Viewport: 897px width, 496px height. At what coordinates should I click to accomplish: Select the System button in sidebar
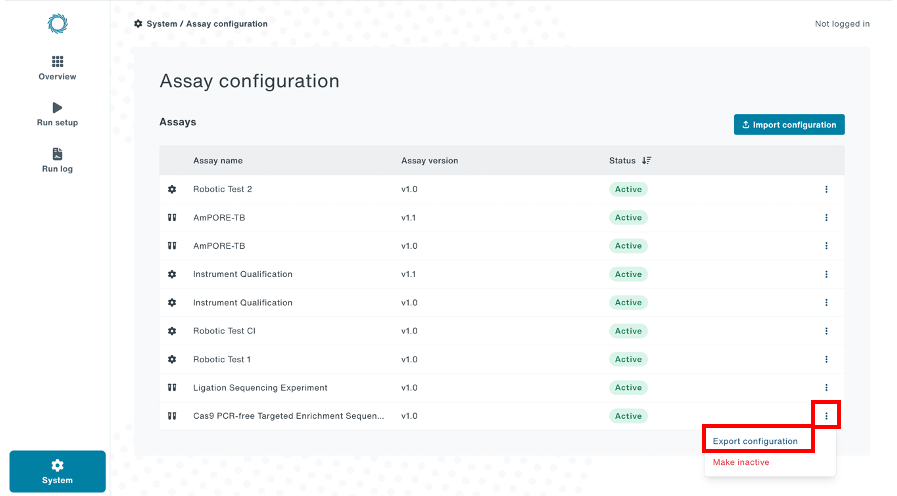coord(57,471)
